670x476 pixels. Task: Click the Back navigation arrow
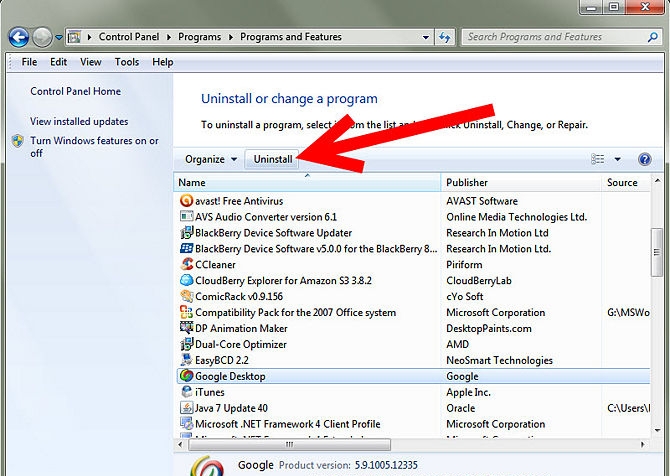(19, 37)
